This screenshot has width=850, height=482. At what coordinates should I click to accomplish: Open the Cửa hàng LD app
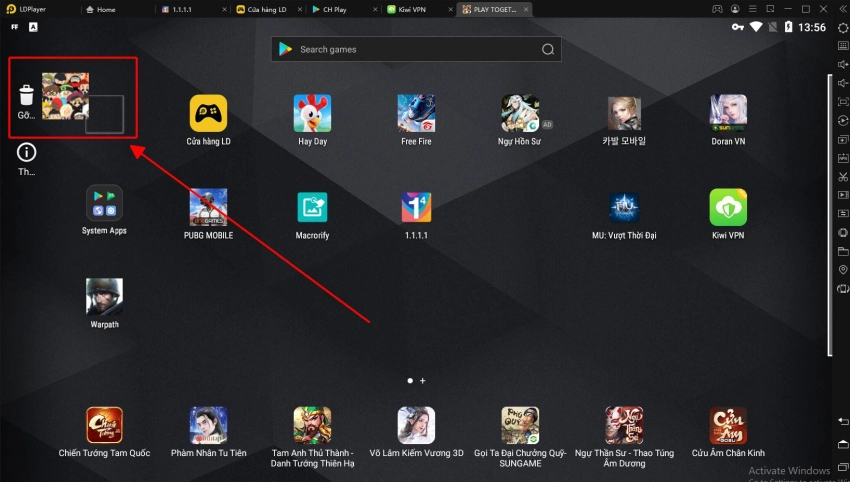[208, 113]
